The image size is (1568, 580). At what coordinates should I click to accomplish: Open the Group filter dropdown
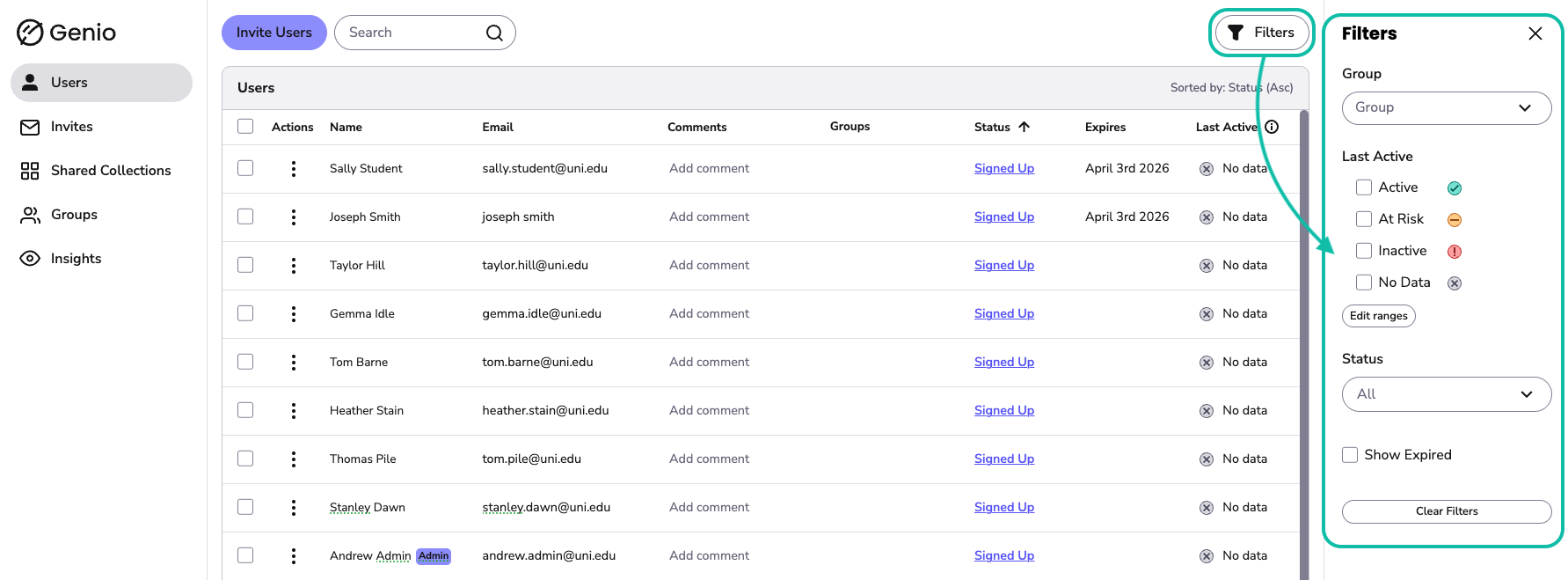1447,108
